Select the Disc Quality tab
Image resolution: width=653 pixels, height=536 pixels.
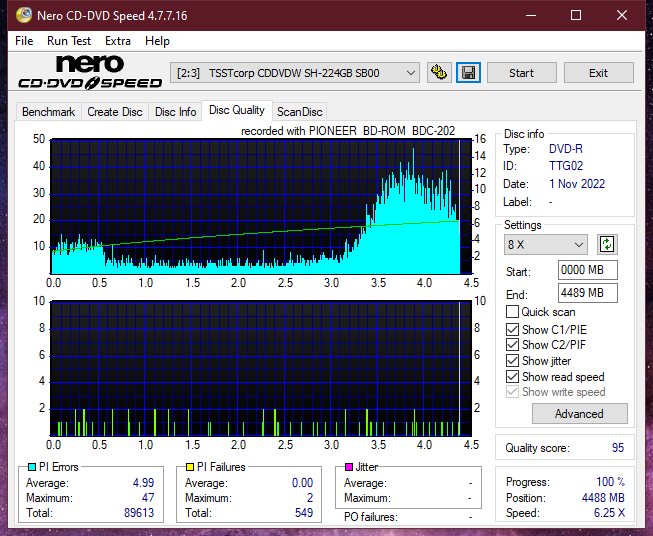click(237, 110)
